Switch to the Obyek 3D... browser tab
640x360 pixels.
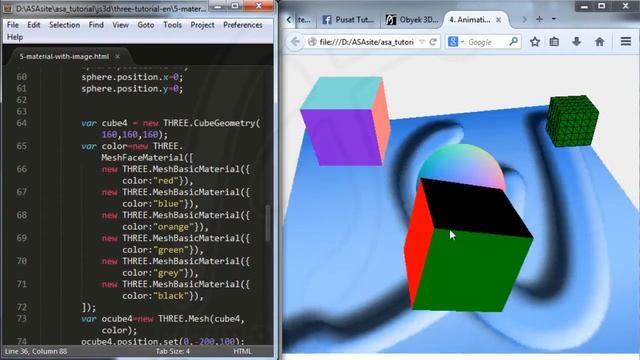pos(412,19)
